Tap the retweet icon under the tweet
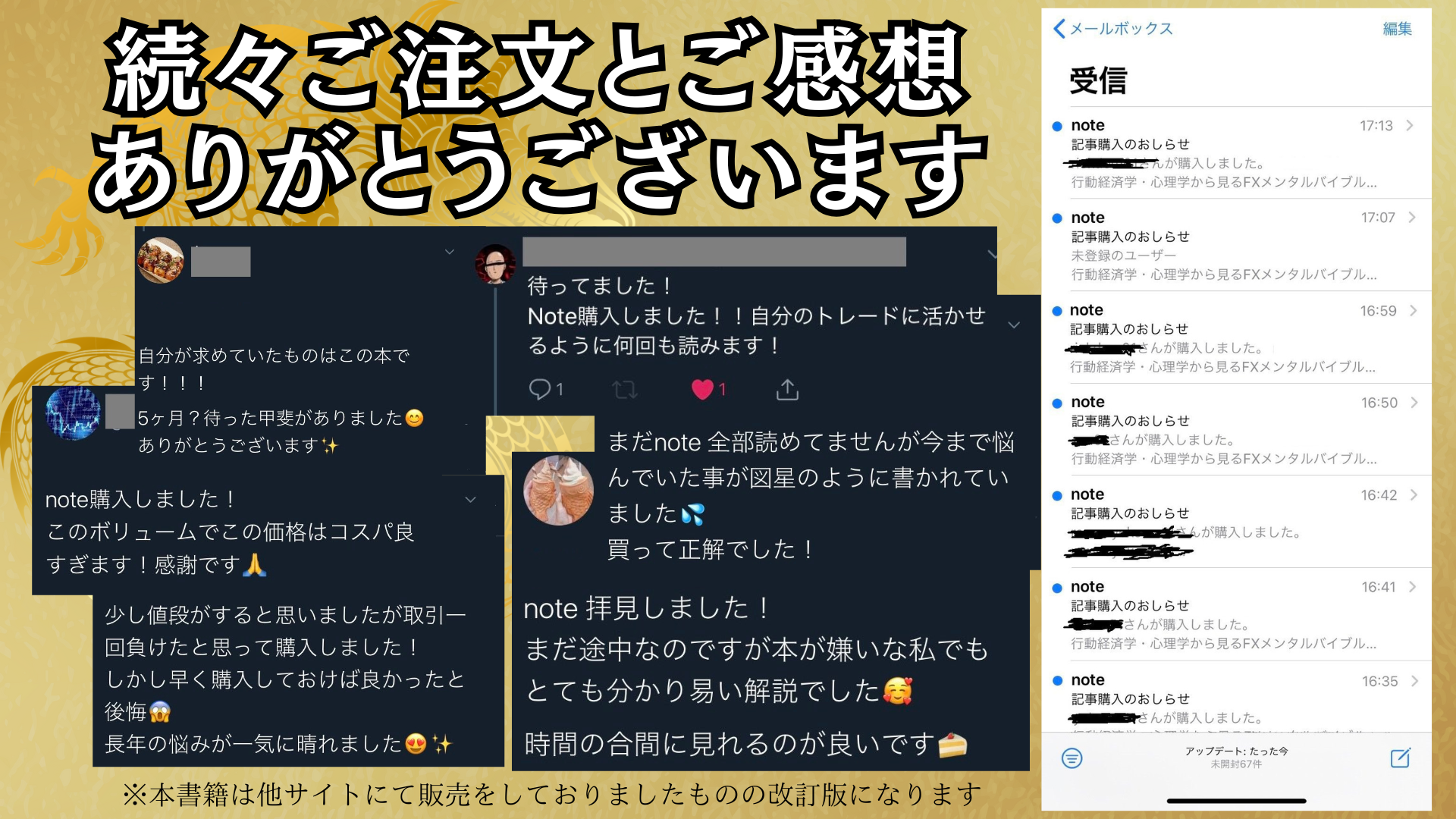Viewport: 1456px width, 819px height. coord(625,390)
